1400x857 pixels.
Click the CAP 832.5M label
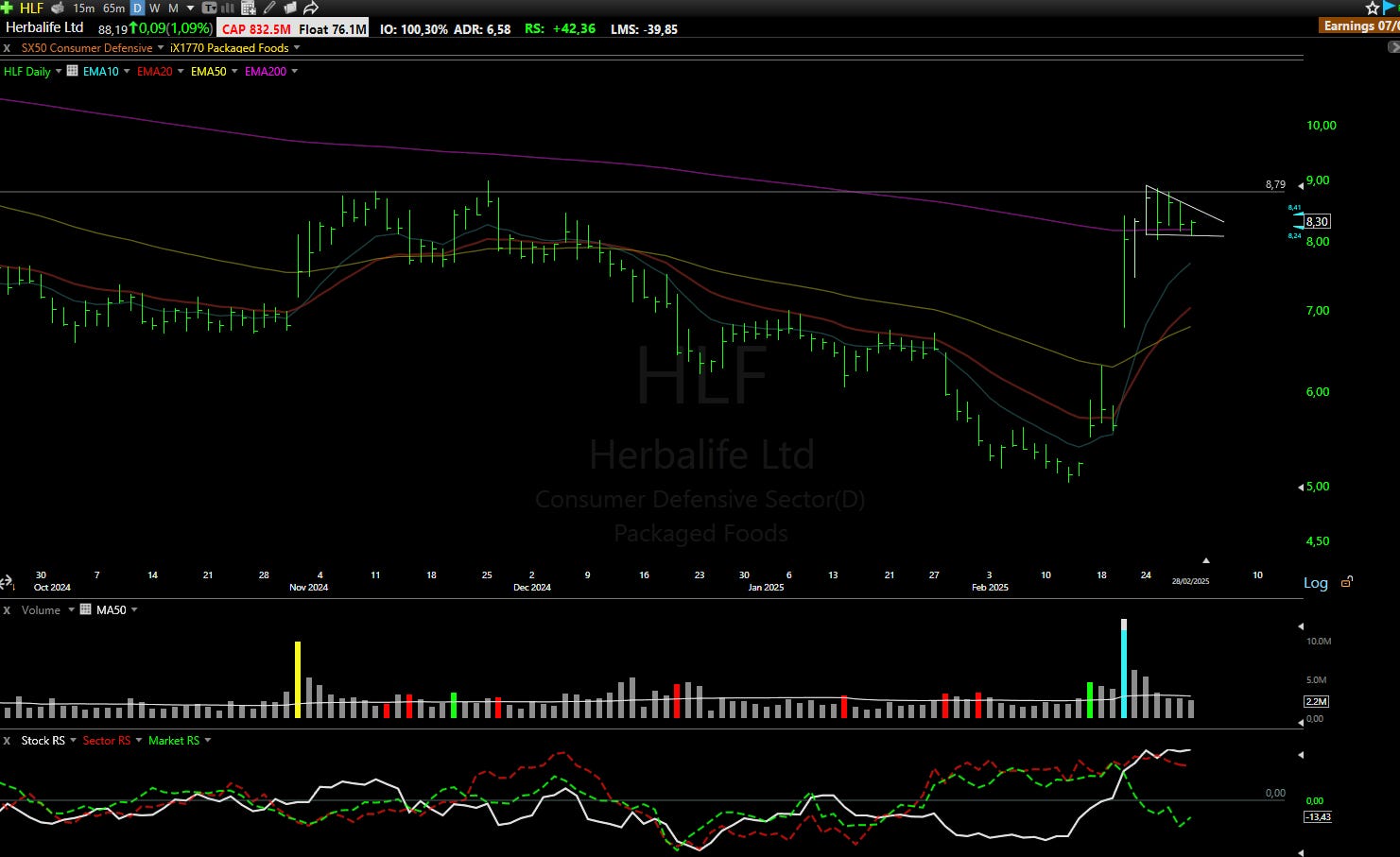click(256, 29)
